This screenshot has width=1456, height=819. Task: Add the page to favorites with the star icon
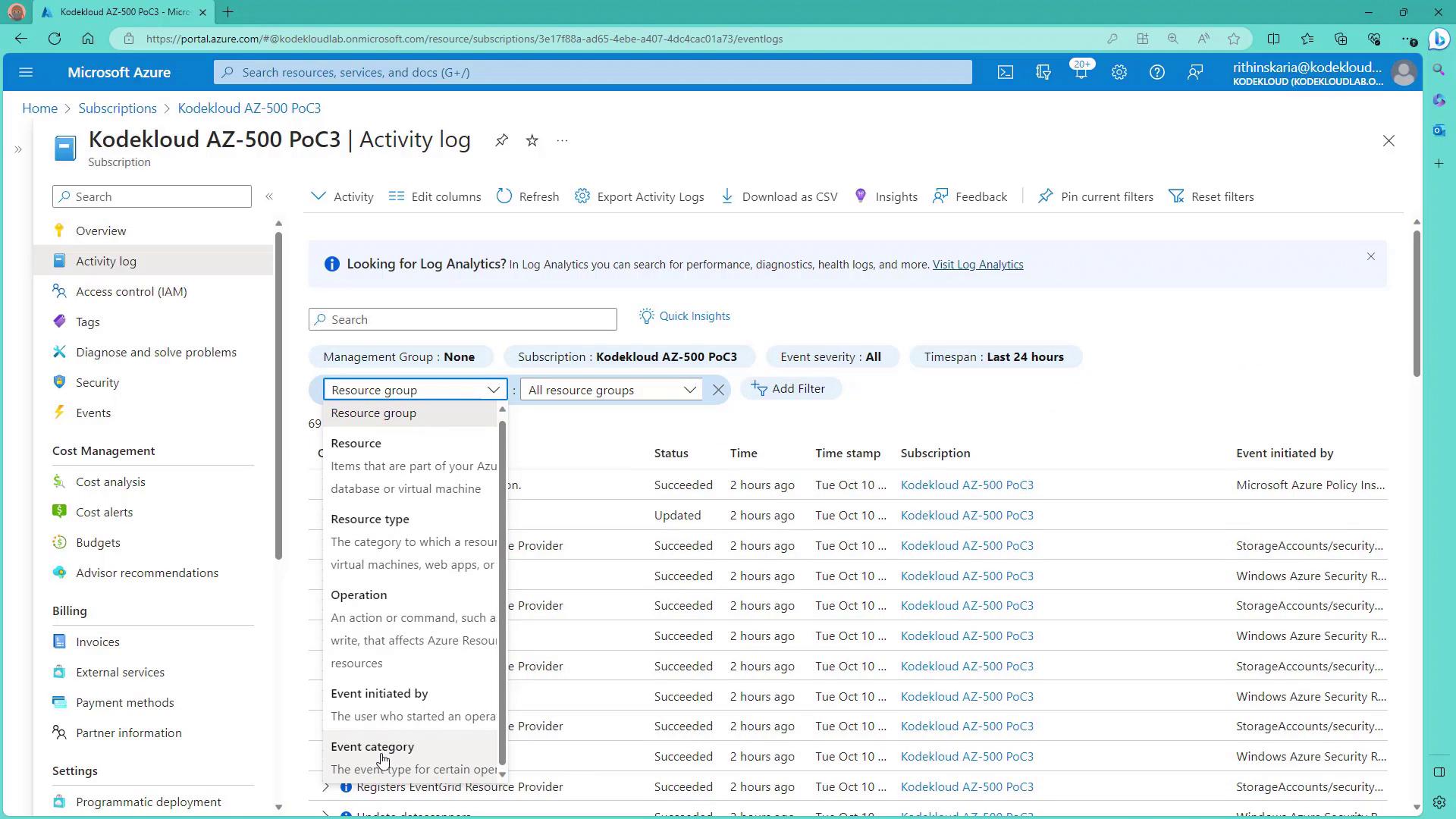532,140
